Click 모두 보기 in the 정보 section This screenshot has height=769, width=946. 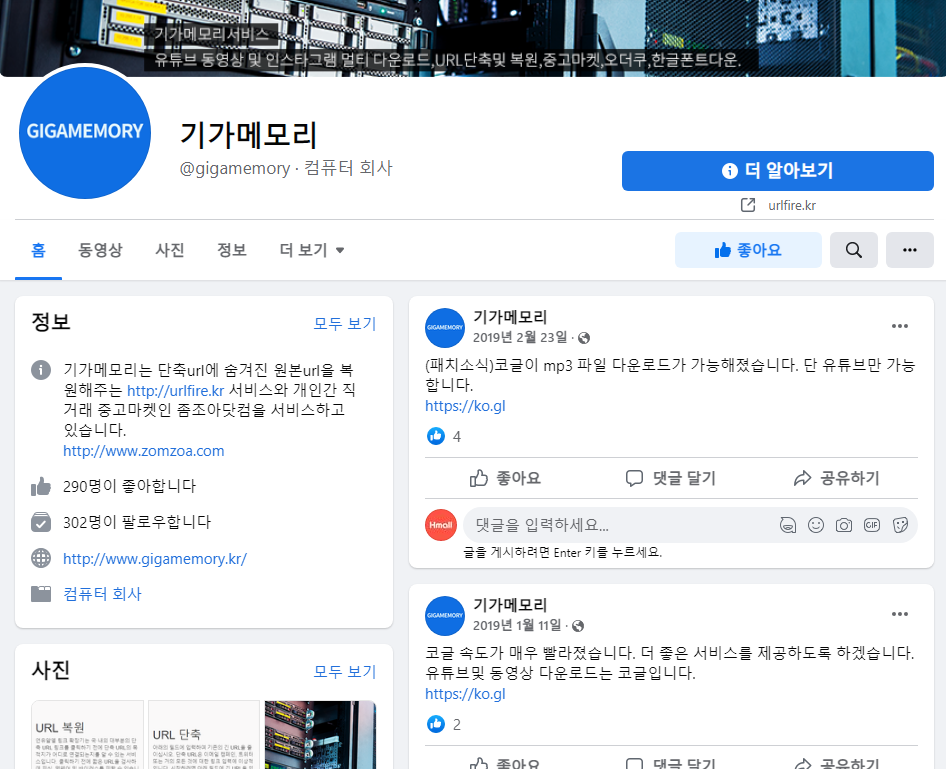click(x=344, y=324)
